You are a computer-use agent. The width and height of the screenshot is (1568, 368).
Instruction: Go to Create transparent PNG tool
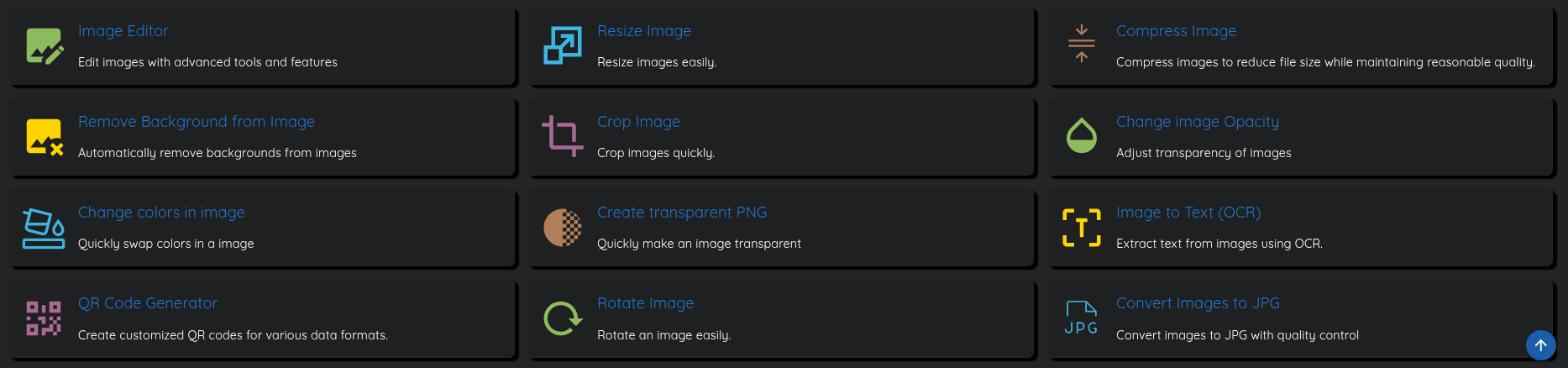coord(681,213)
